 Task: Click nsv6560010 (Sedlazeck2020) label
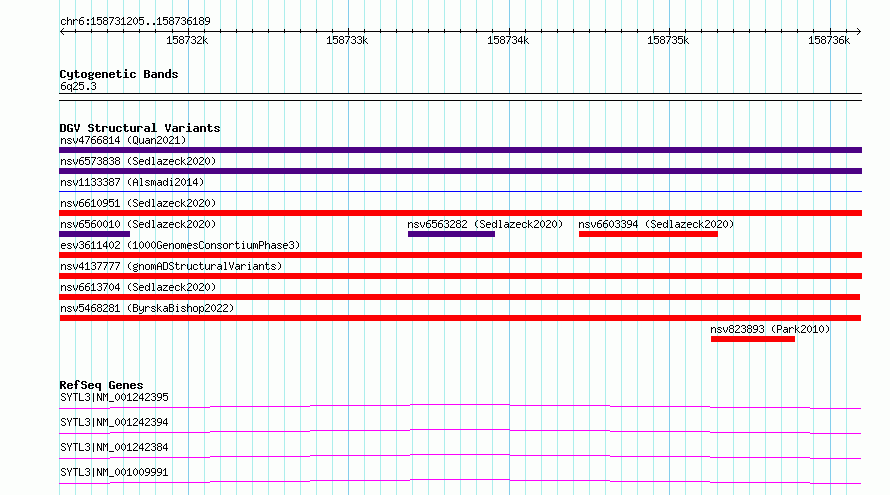pyautogui.click(x=138, y=224)
